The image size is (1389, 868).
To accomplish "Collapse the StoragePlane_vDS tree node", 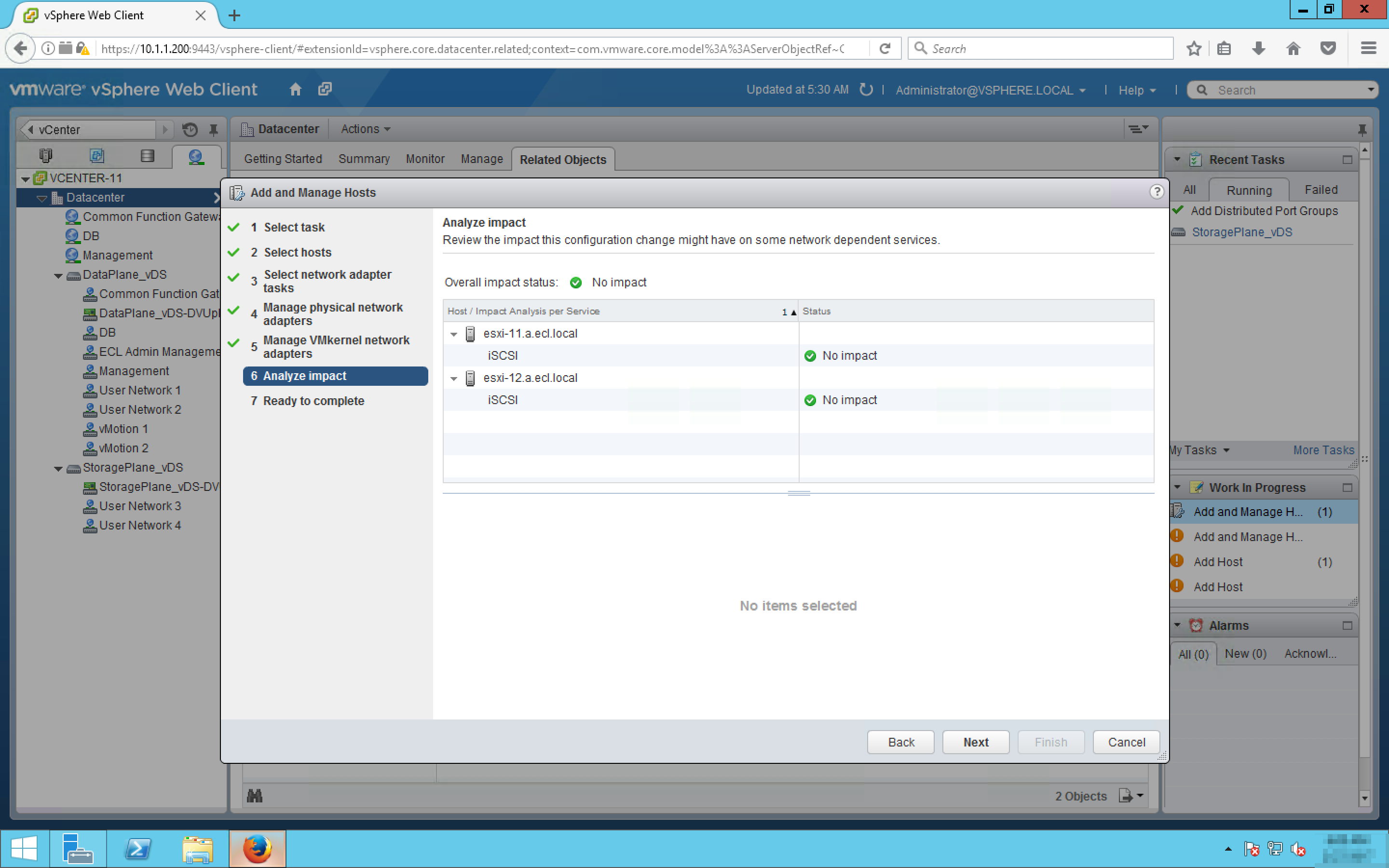I will coord(58,468).
